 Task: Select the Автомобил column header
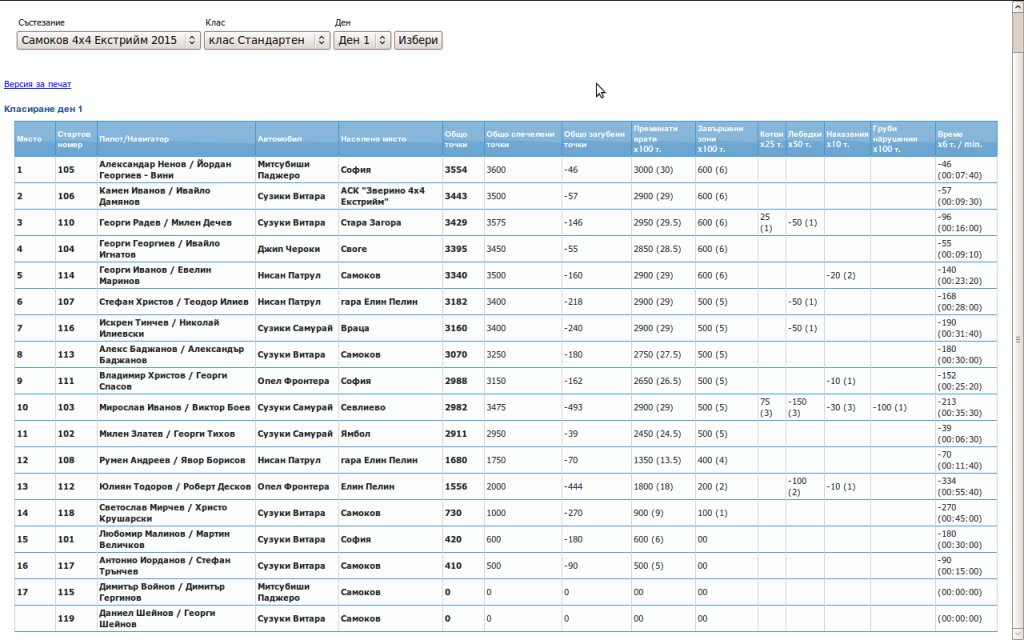click(280, 139)
